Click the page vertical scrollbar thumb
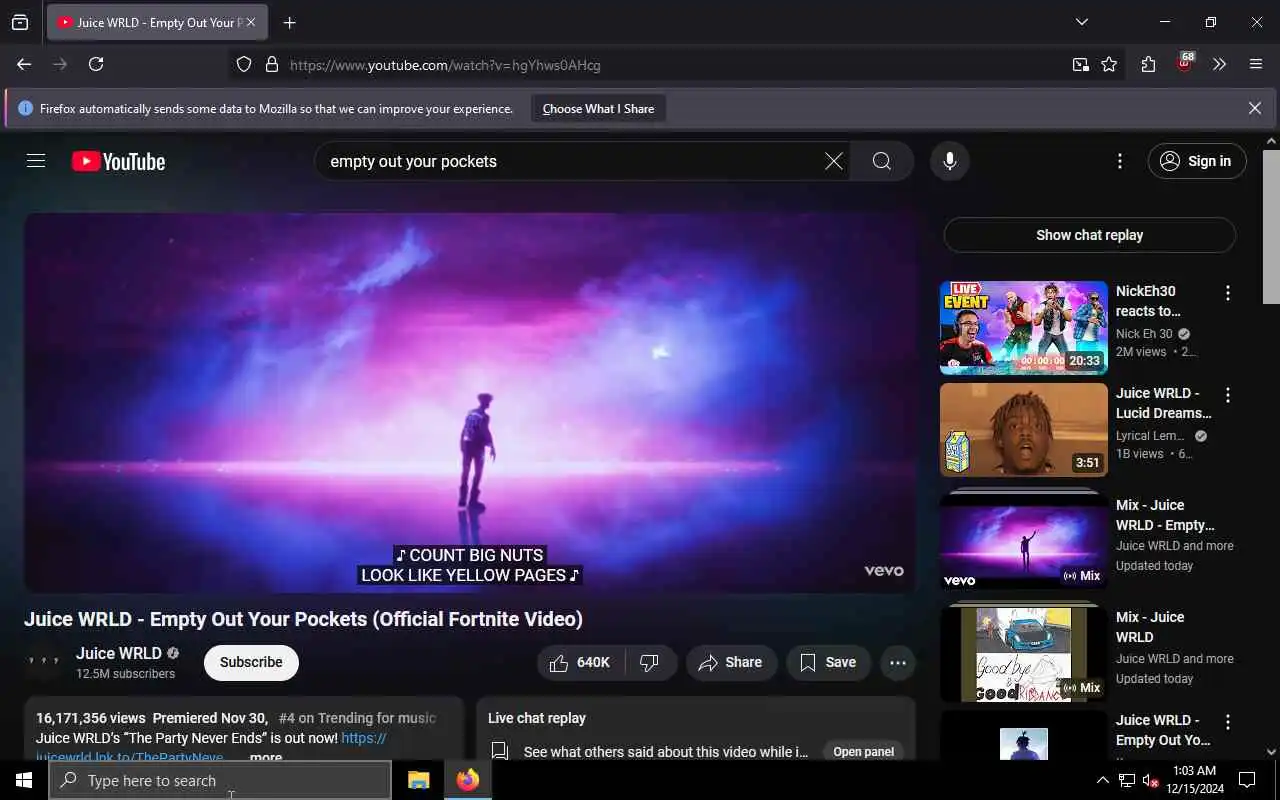Screen dimensions: 1280x800 1271,226
